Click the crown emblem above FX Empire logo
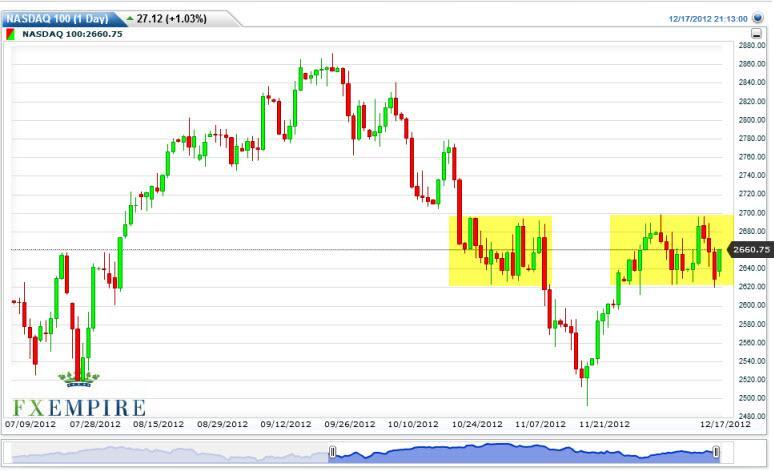This screenshot has width=774, height=471. point(78,379)
